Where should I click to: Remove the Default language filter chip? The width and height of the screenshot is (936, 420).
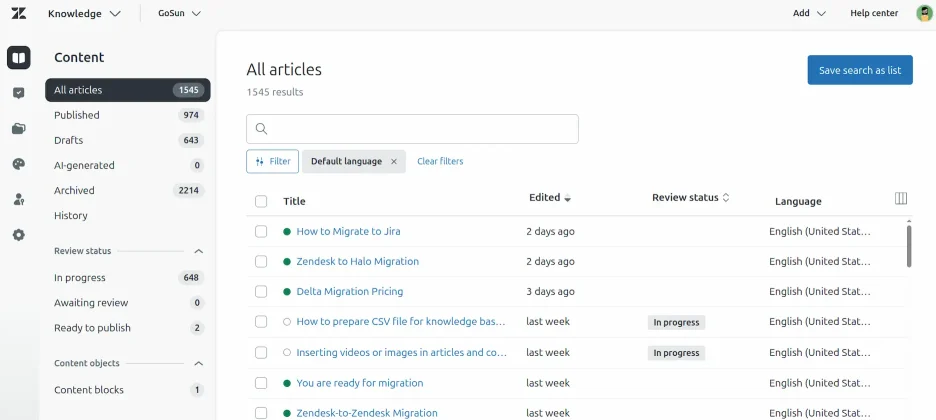[x=393, y=162]
